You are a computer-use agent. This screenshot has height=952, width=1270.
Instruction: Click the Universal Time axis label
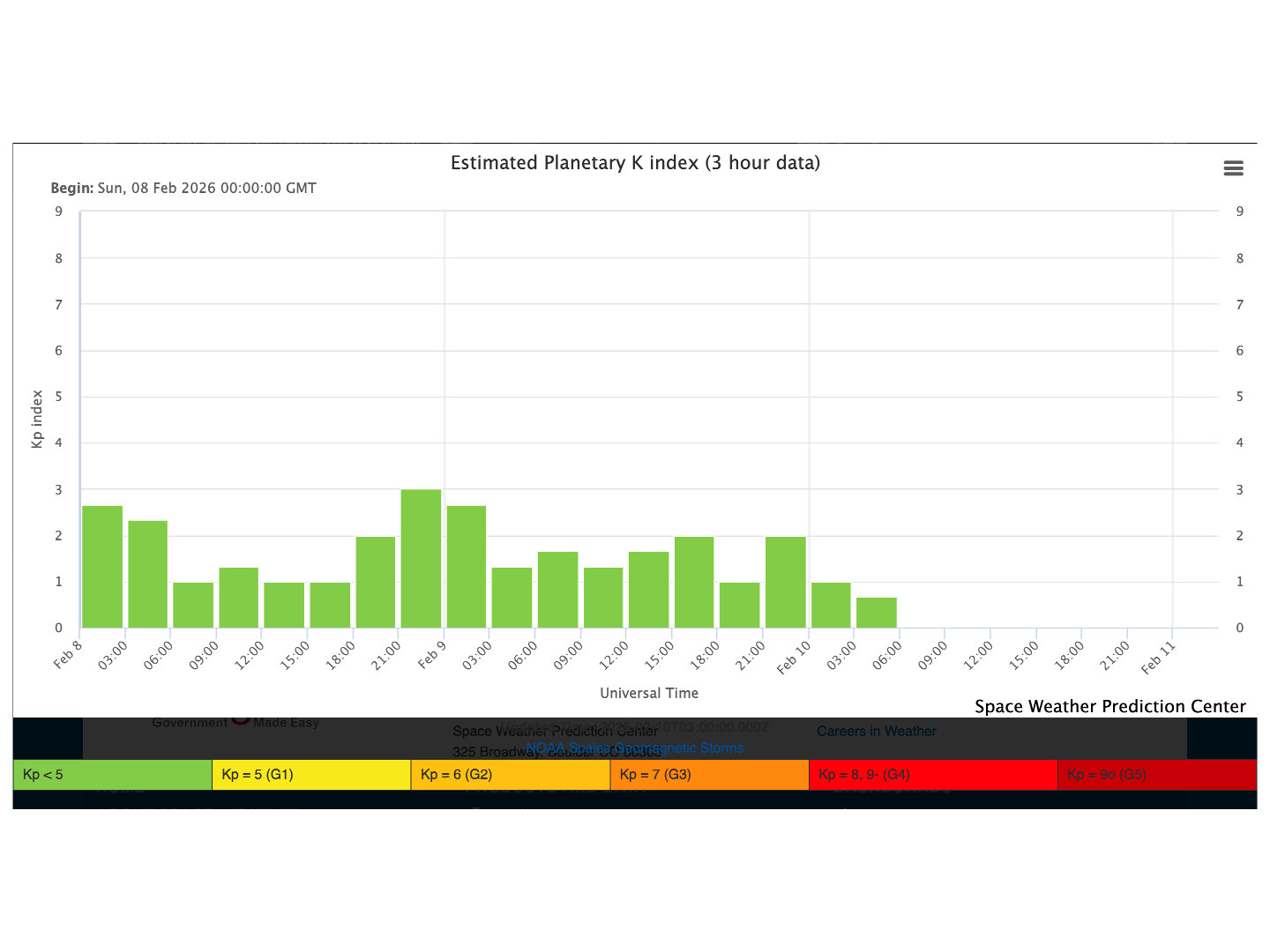[x=649, y=694]
